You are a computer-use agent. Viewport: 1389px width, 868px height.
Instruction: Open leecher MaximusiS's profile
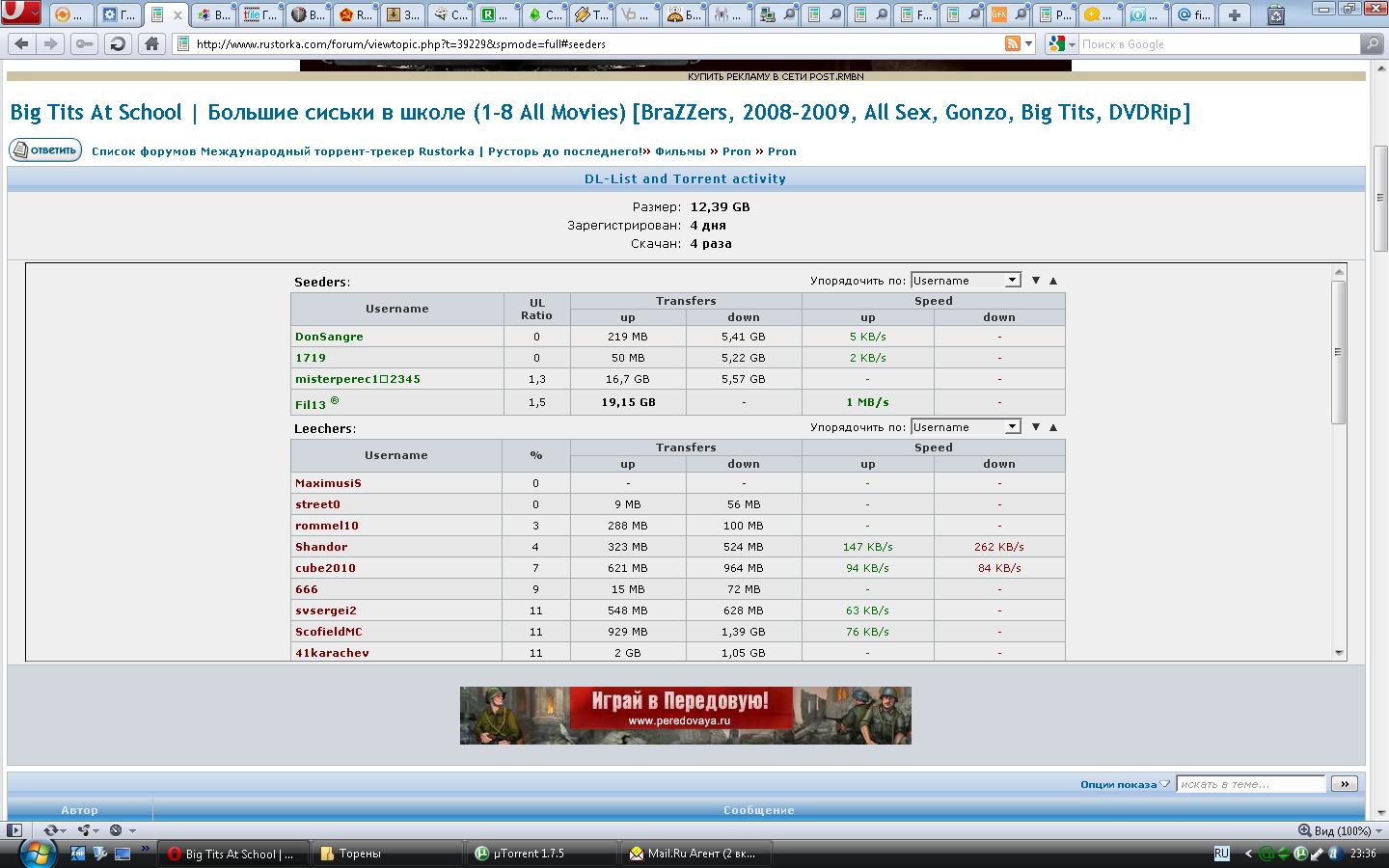pos(328,483)
